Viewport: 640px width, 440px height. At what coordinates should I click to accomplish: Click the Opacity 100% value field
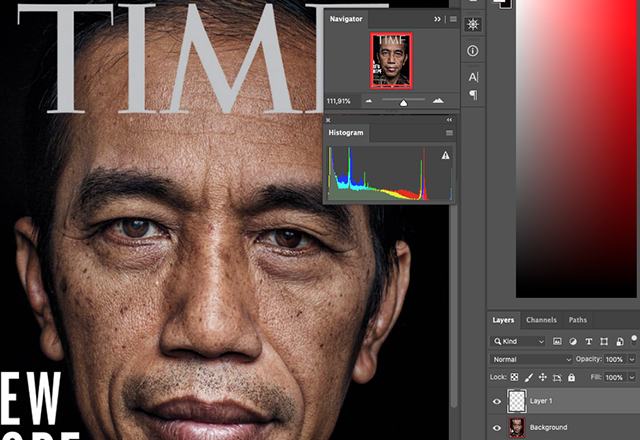point(615,359)
